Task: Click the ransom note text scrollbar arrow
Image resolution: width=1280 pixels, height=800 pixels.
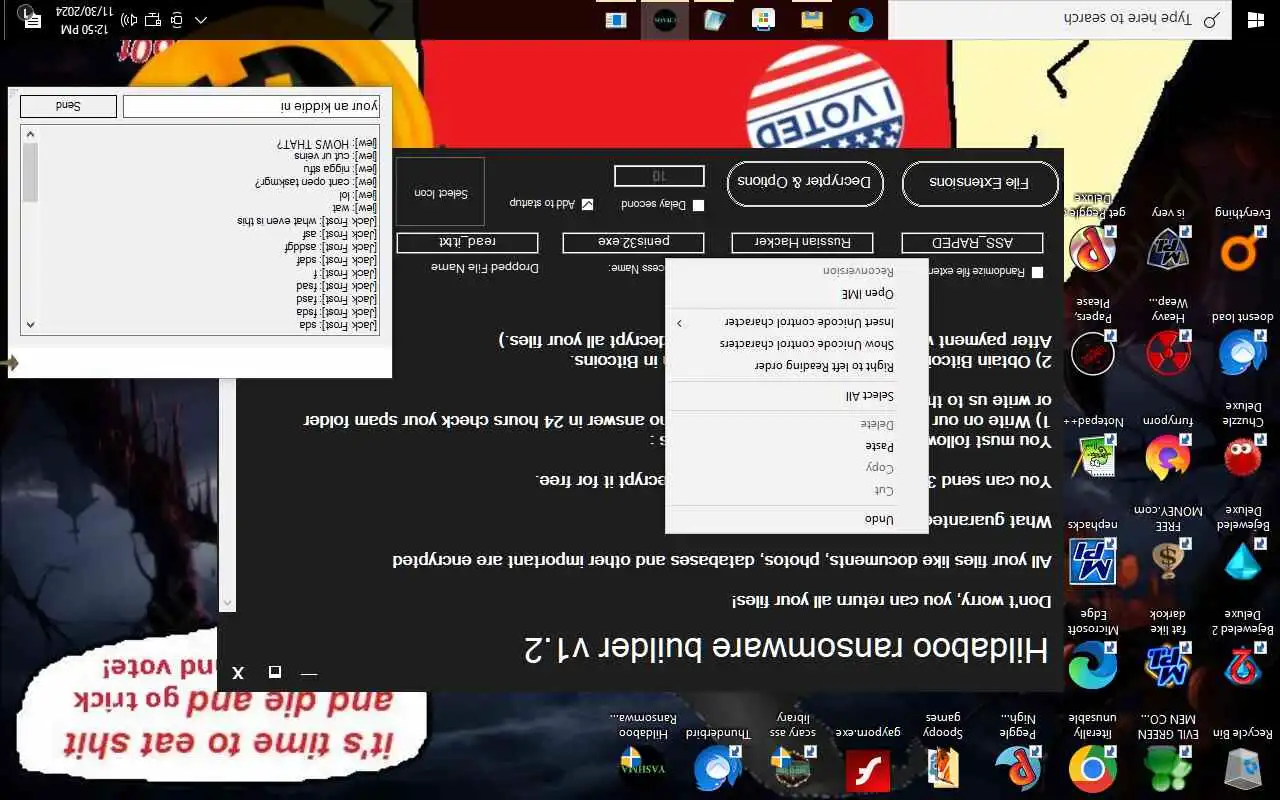Action: click(x=227, y=602)
